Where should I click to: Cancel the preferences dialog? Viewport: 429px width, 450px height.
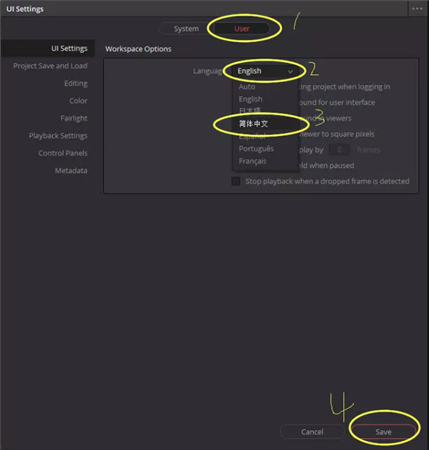click(312, 432)
